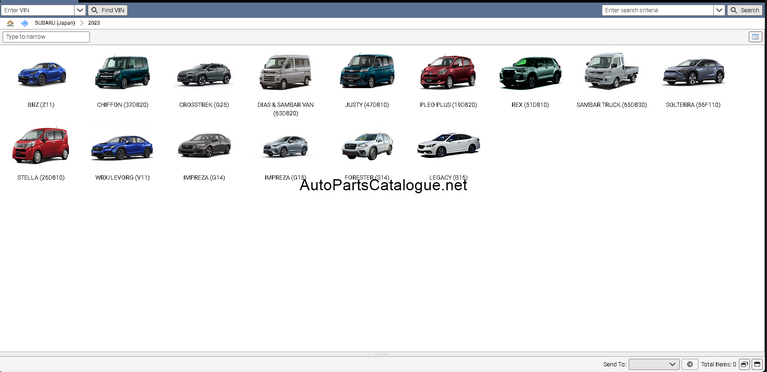Screen dimensions: 767x372
Task: Focus the Enter VIN field
Action: [x=38, y=10]
